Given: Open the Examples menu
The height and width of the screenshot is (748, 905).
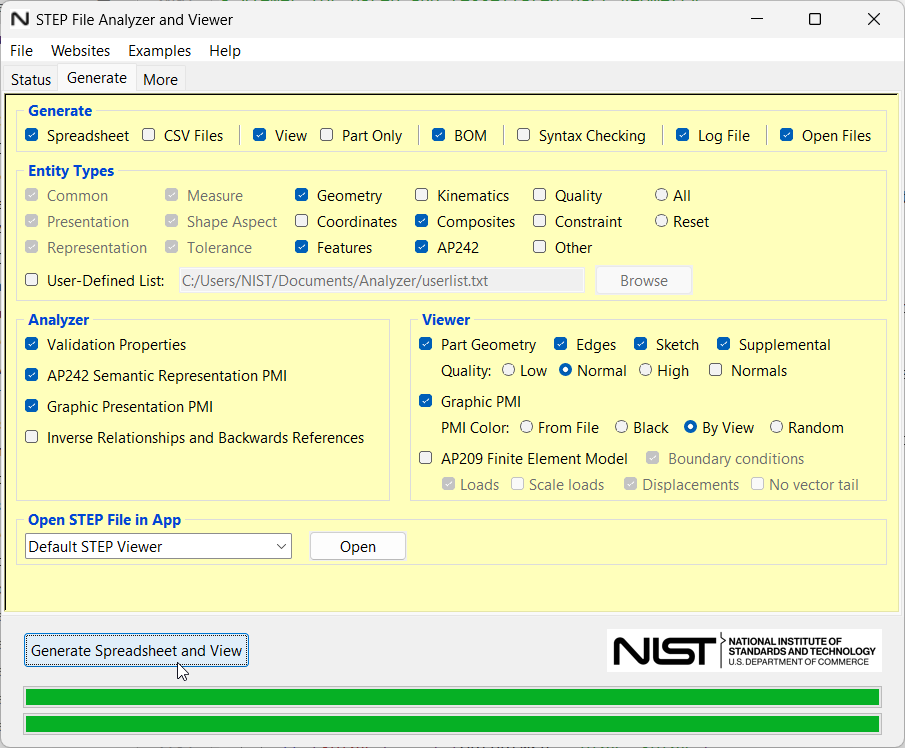Looking at the screenshot, I should [x=159, y=50].
